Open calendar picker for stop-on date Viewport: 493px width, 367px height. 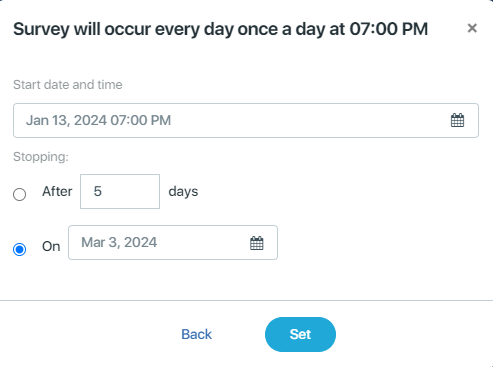click(x=257, y=243)
